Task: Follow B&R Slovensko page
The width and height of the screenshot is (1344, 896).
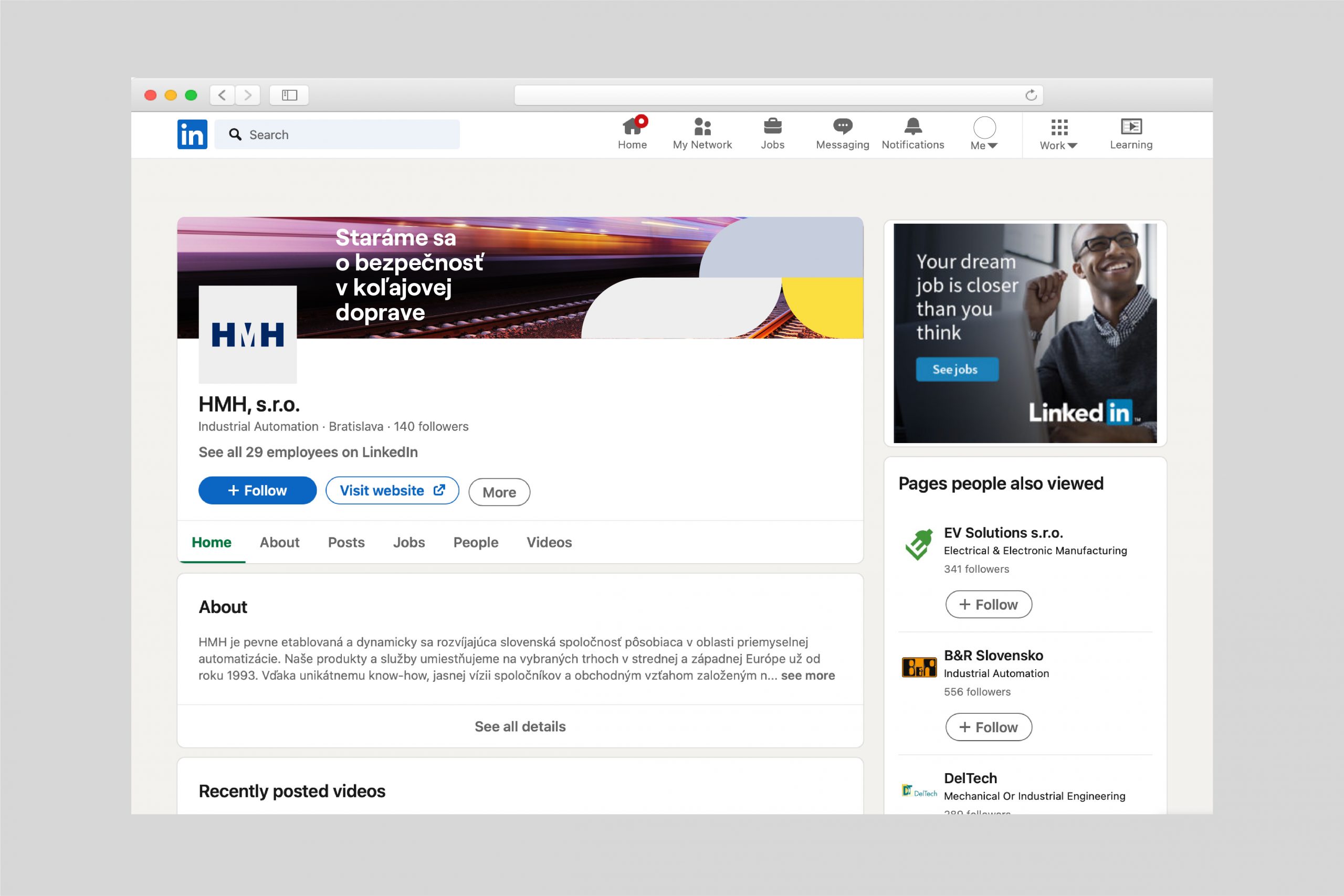Action: tap(988, 727)
